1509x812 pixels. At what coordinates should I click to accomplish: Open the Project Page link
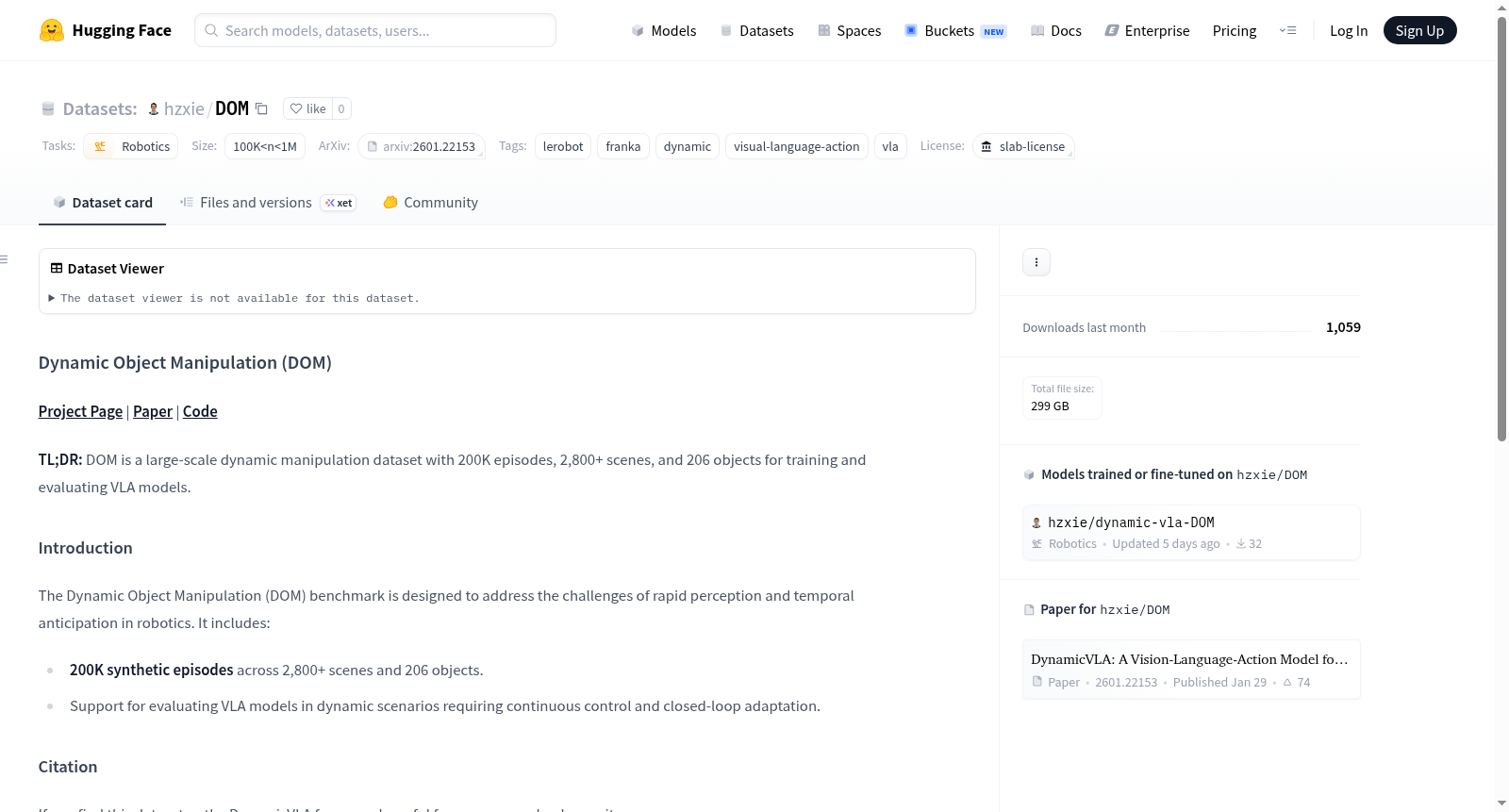tap(80, 411)
